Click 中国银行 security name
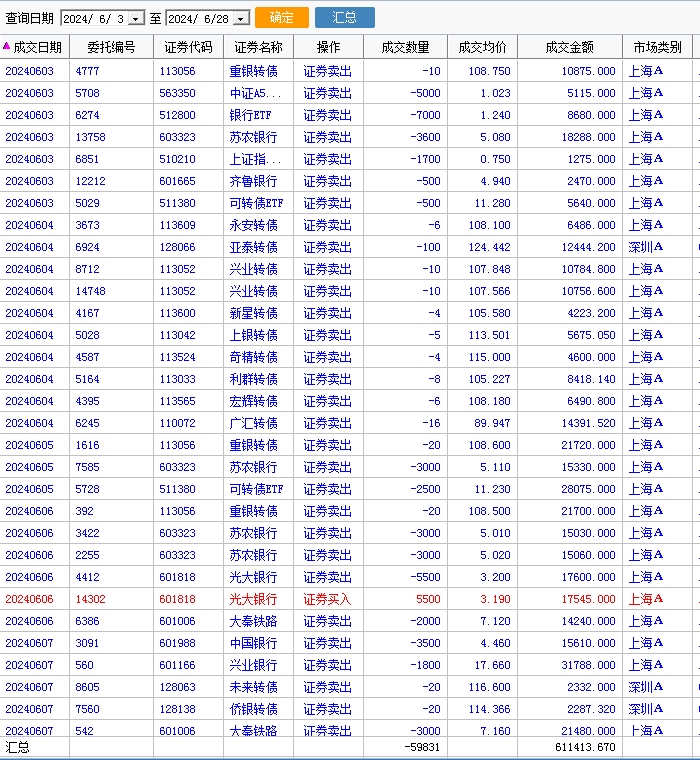The width and height of the screenshot is (700, 760). pos(253,643)
